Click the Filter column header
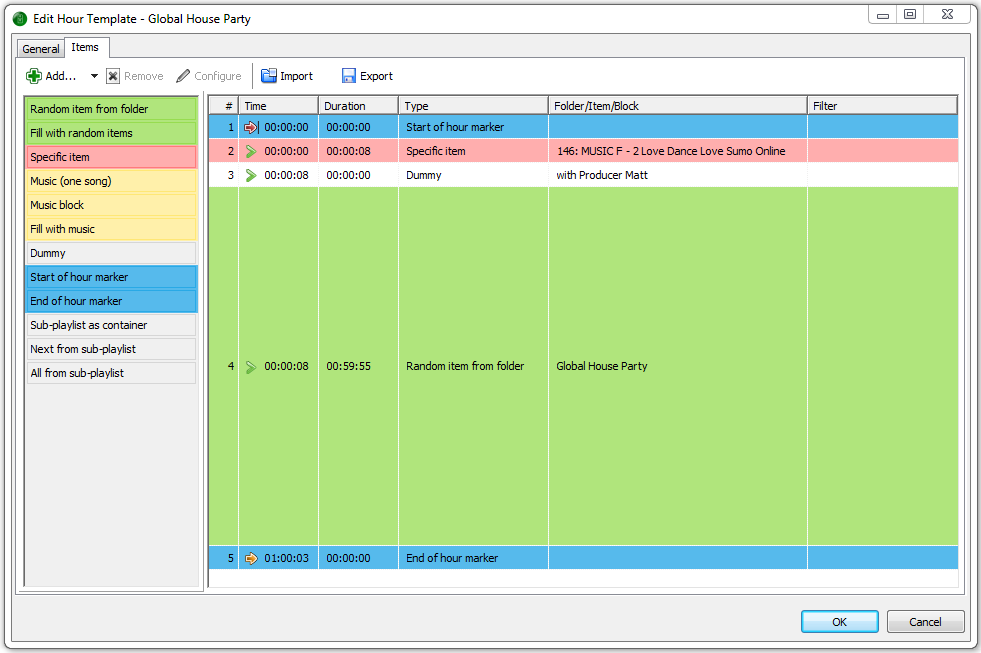 (882, 106)
